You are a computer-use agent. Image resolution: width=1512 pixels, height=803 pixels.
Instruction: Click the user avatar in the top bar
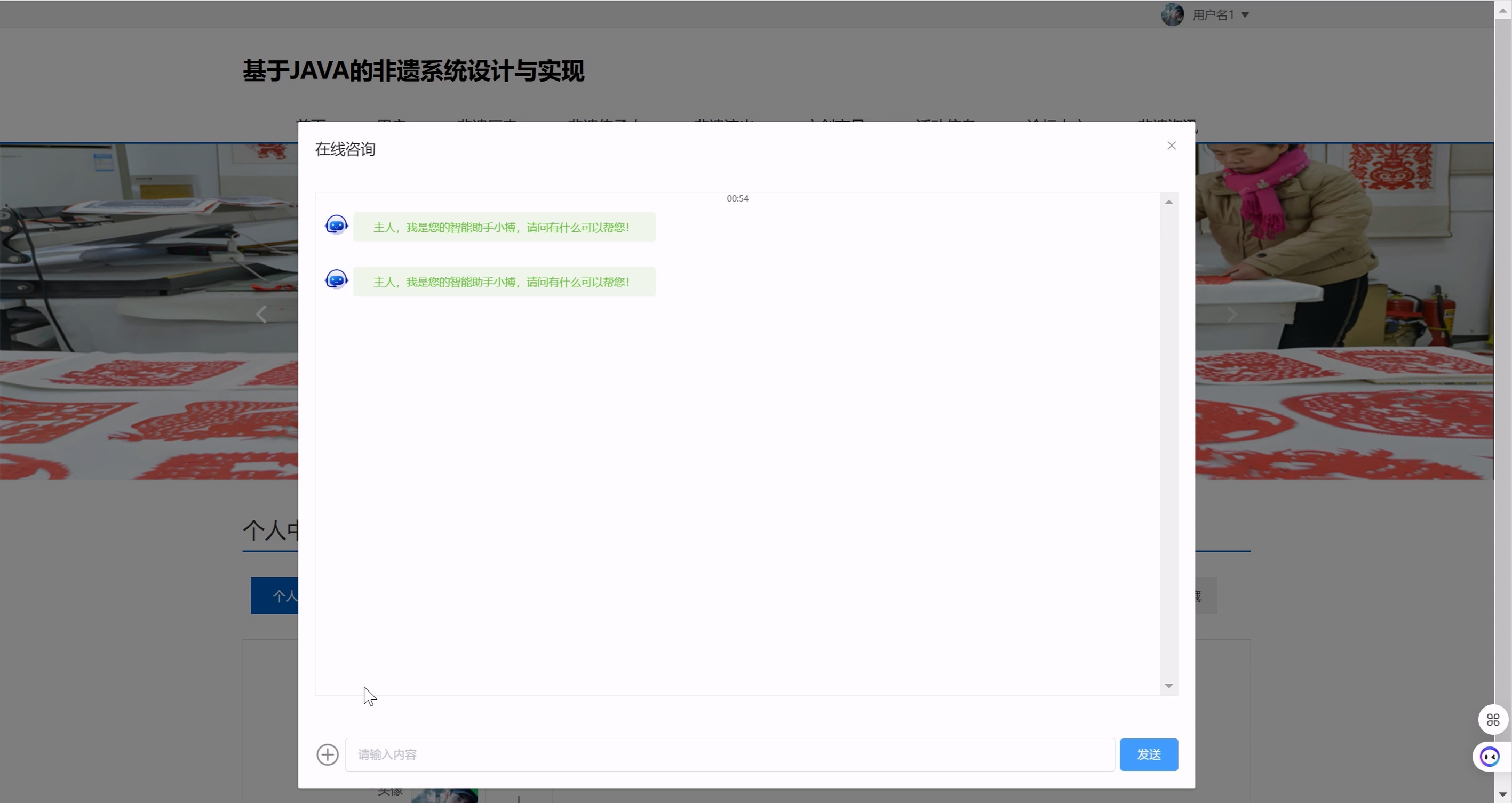click(x=1172, y=15)
